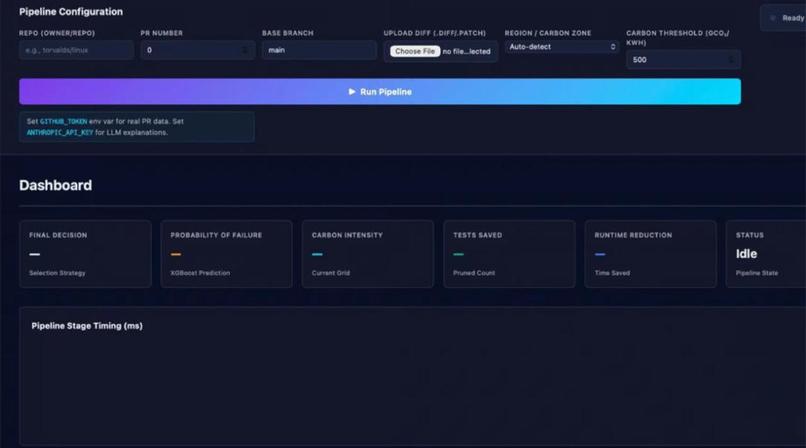This screenshot has width=806, height=448.
Task: Click the Runtime Reduction card
Action: pyautogui.click(x=651, y=254)
